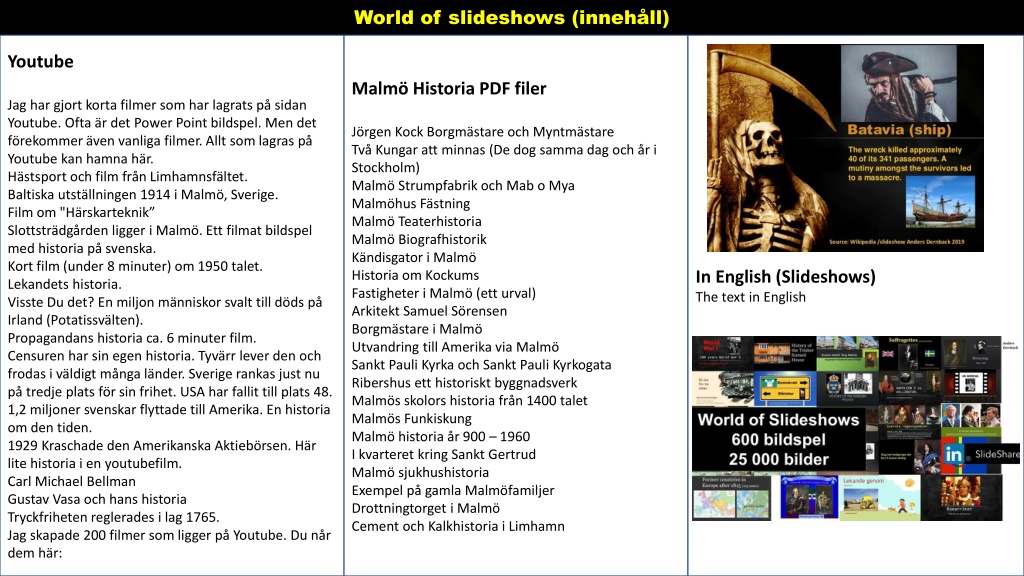1024x576 pixels.
Task: Open the Demokrati/Diktatur road sign thumbnail
Action: (785, 388)
